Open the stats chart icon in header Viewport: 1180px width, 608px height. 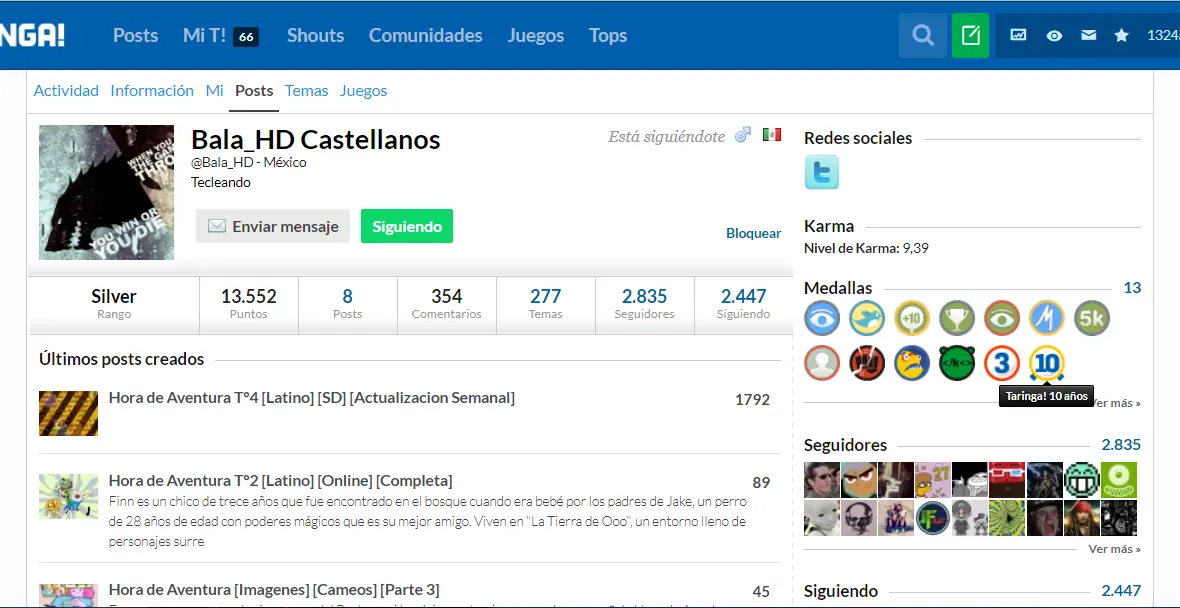[x=1018, y=35]
